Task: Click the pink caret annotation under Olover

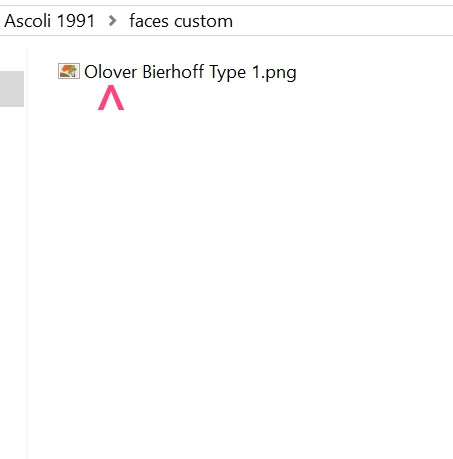Action: pyautogui.click(x=111, y=97)
